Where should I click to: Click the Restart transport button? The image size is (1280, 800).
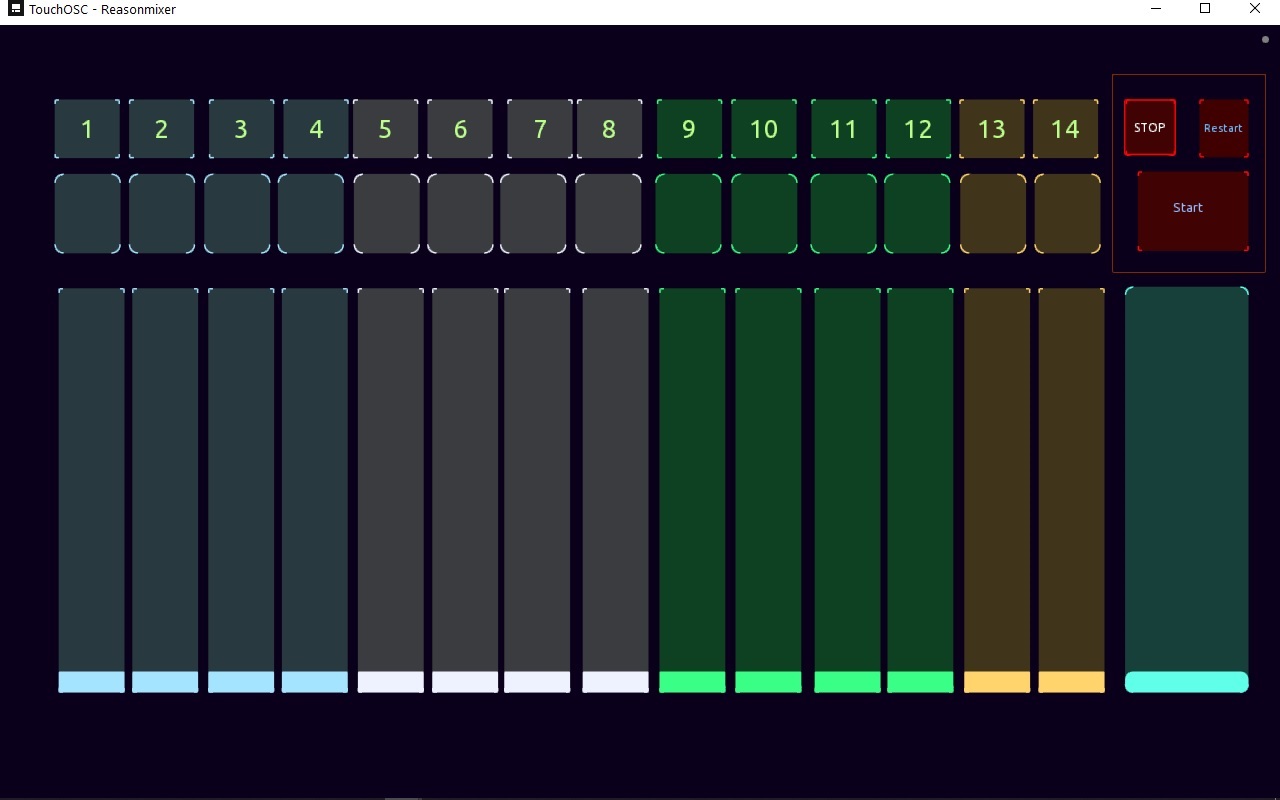[x=1223, y=128]
